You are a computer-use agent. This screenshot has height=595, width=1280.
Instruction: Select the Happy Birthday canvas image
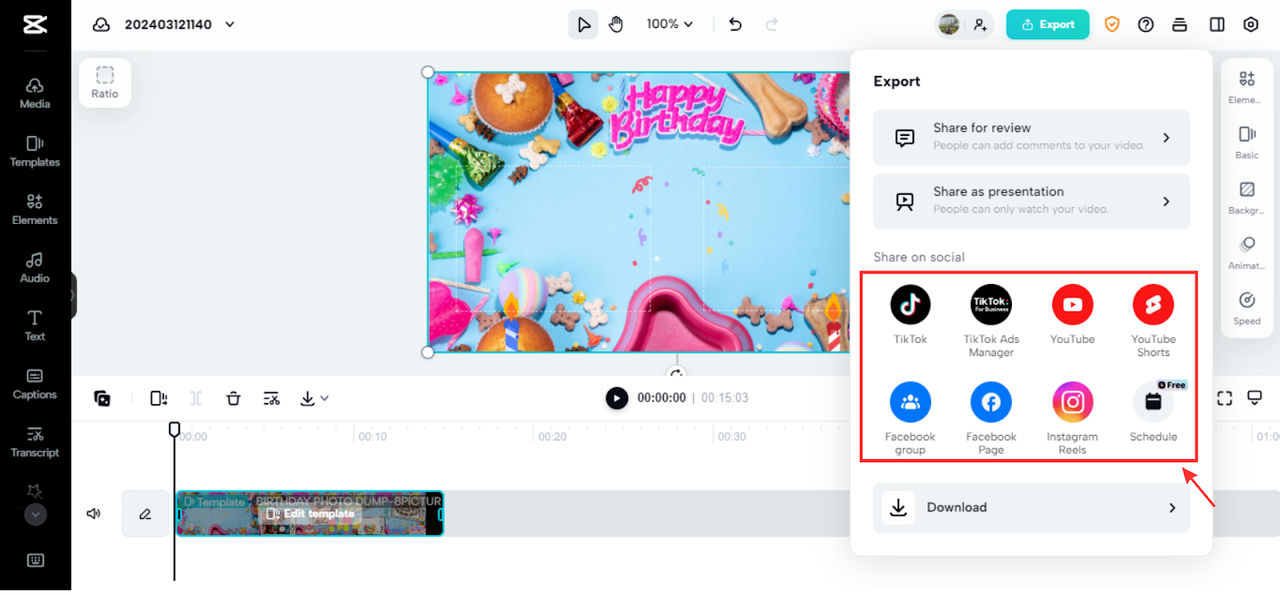pos(638,212)
